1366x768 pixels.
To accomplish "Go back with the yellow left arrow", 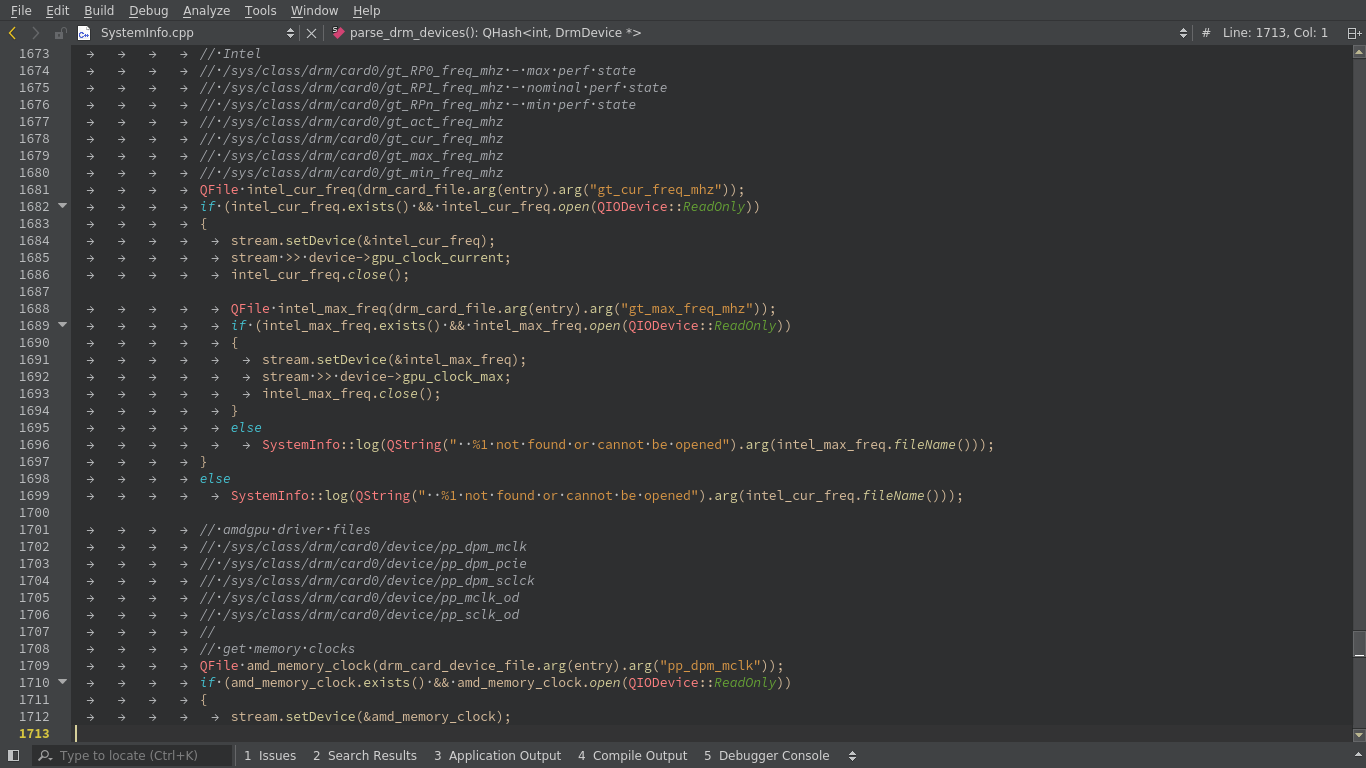I will [12, 33].
